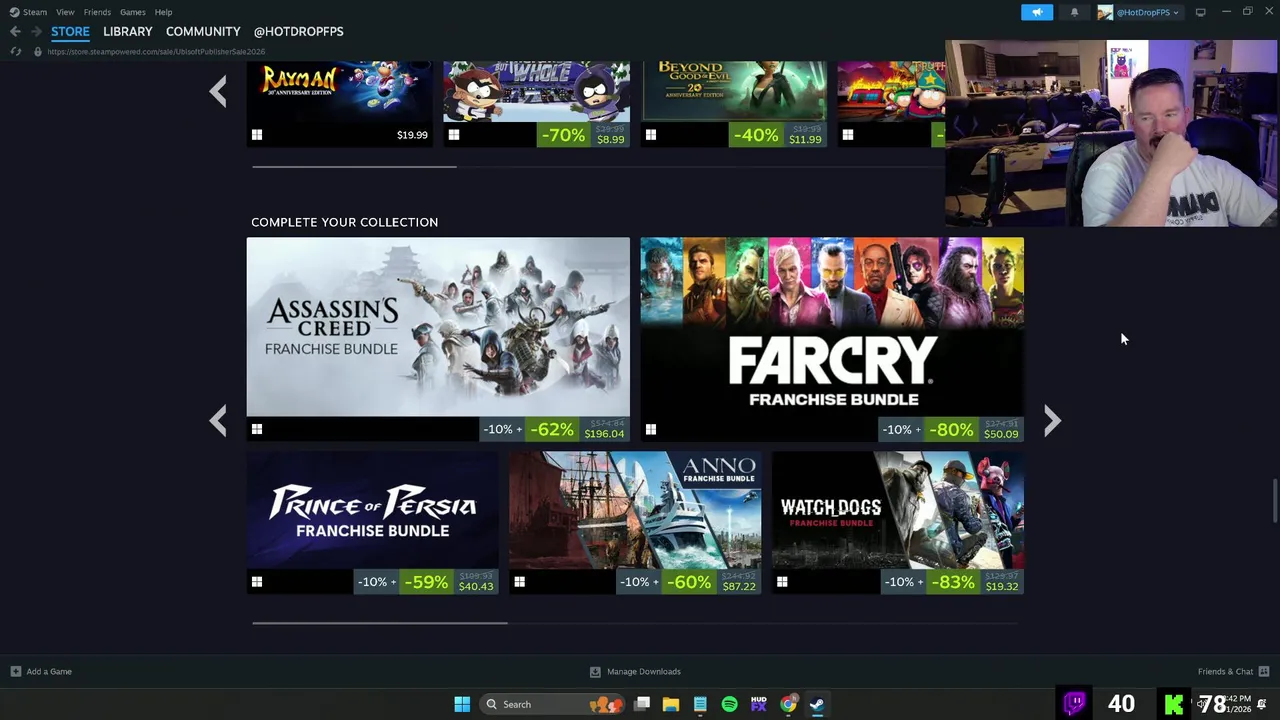Switch to the STORE tab
The height and width of the screenshot is (720, 1280).
tap(70, 31)
